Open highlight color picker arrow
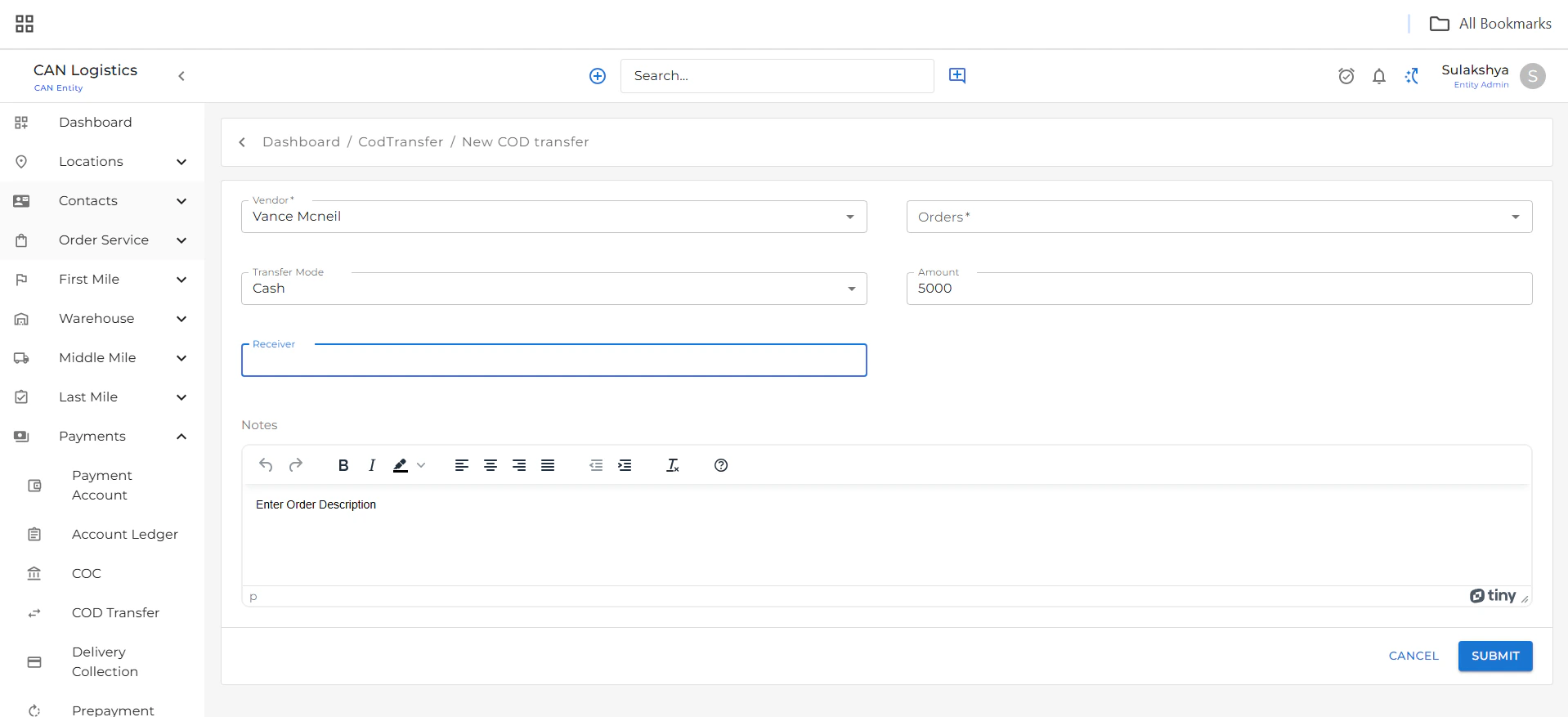Viewport: 1568px width, 717px height. pos(421,465)
